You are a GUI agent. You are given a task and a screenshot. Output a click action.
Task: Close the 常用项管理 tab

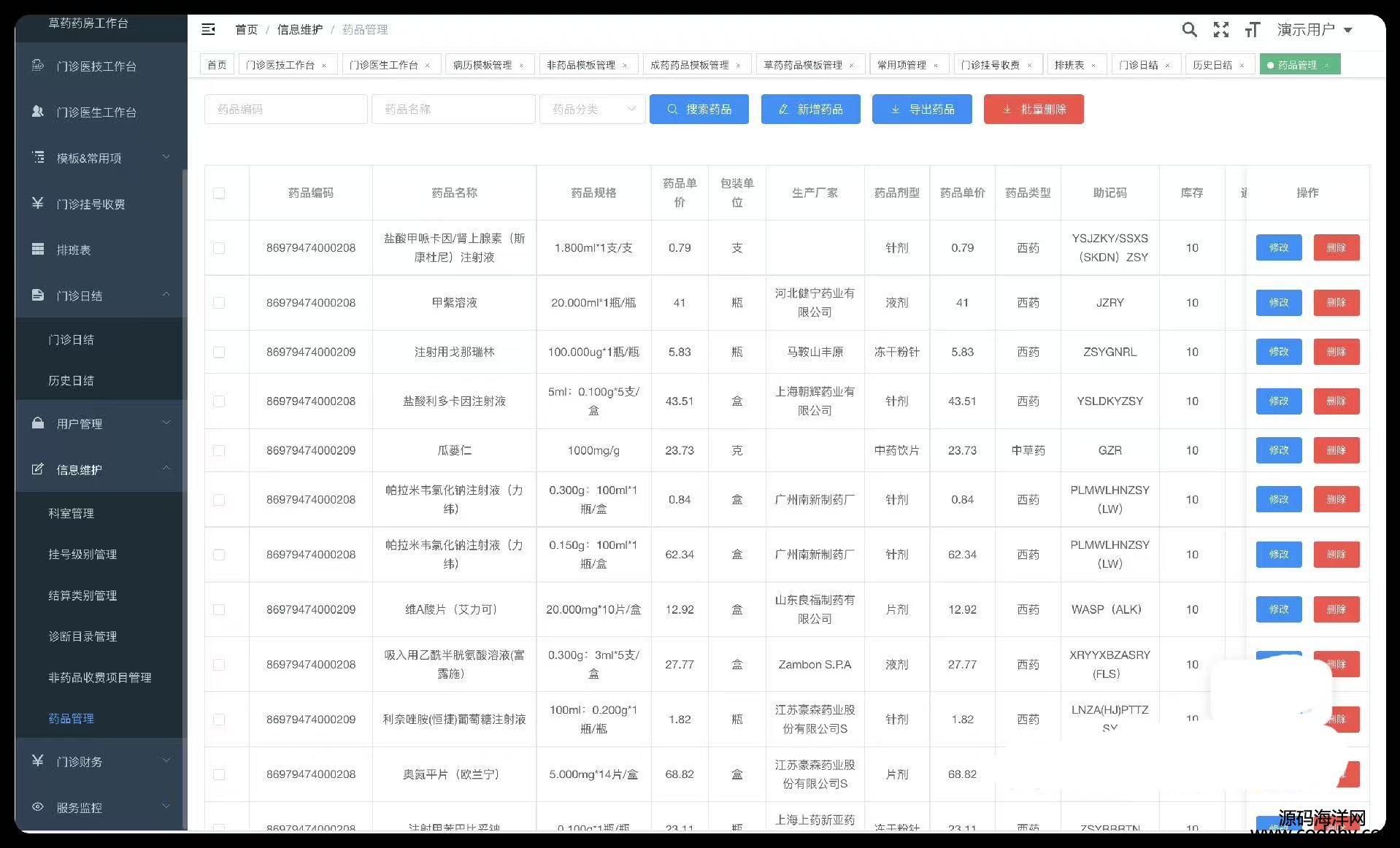[x=936, y=66]
